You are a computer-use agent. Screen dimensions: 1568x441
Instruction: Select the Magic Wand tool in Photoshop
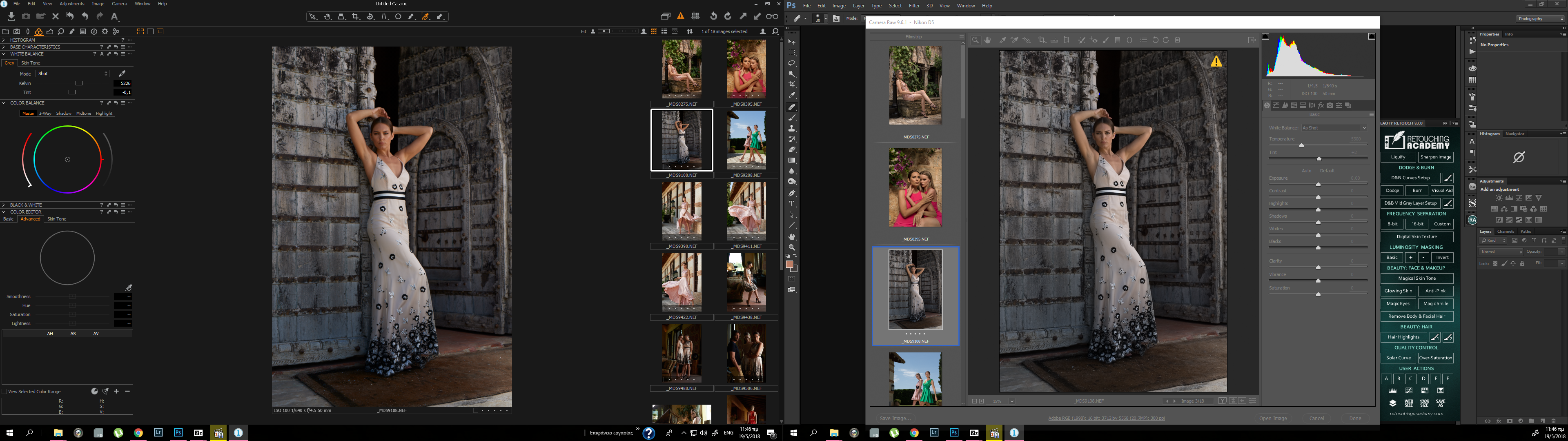tap(792, 73)
